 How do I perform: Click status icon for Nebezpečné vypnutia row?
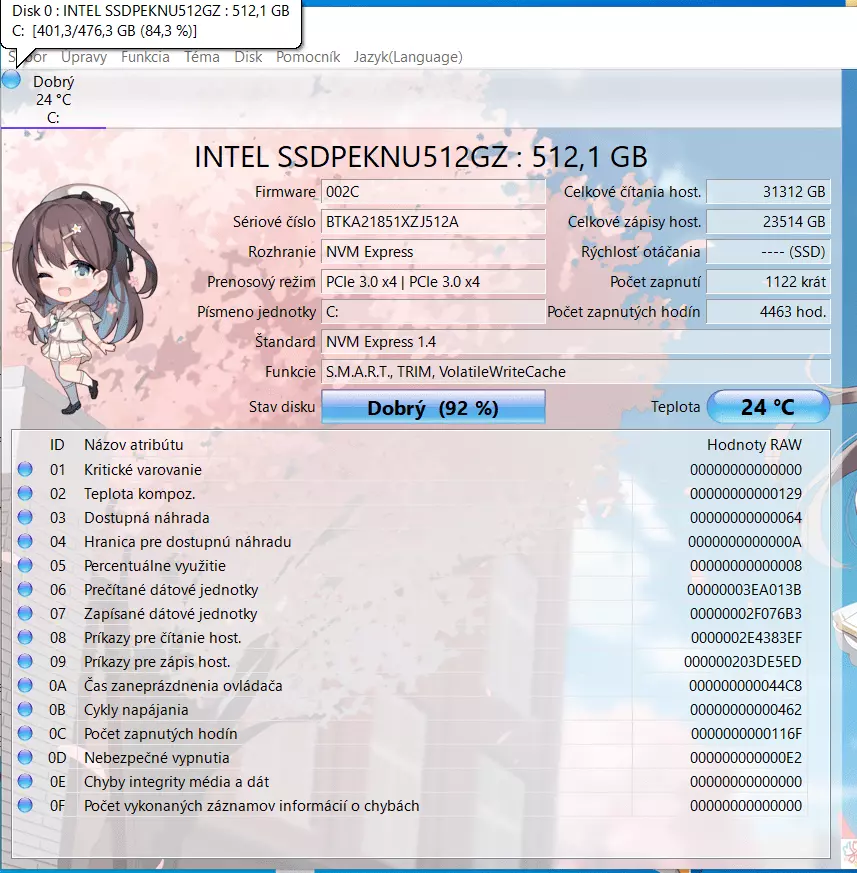(25, 757)
